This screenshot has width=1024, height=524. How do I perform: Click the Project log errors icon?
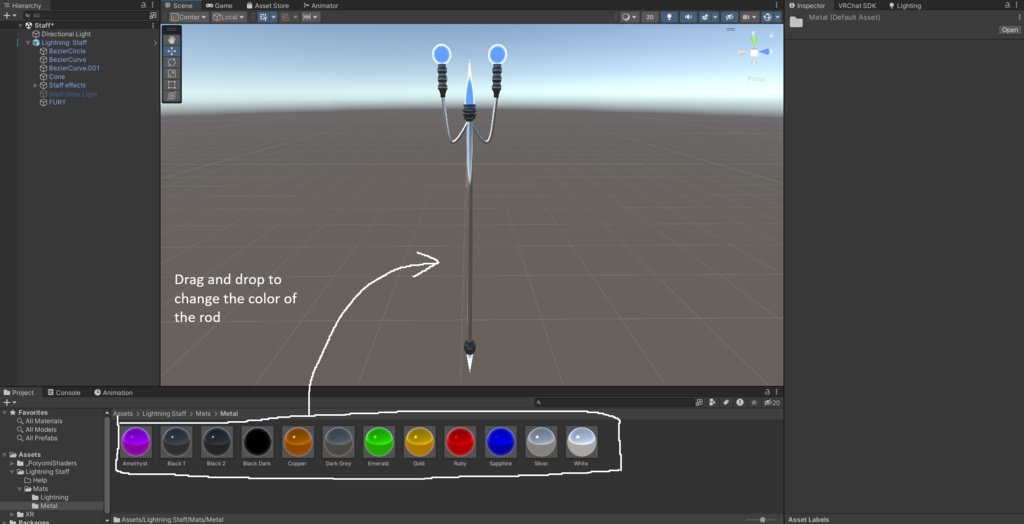[740, 402]
